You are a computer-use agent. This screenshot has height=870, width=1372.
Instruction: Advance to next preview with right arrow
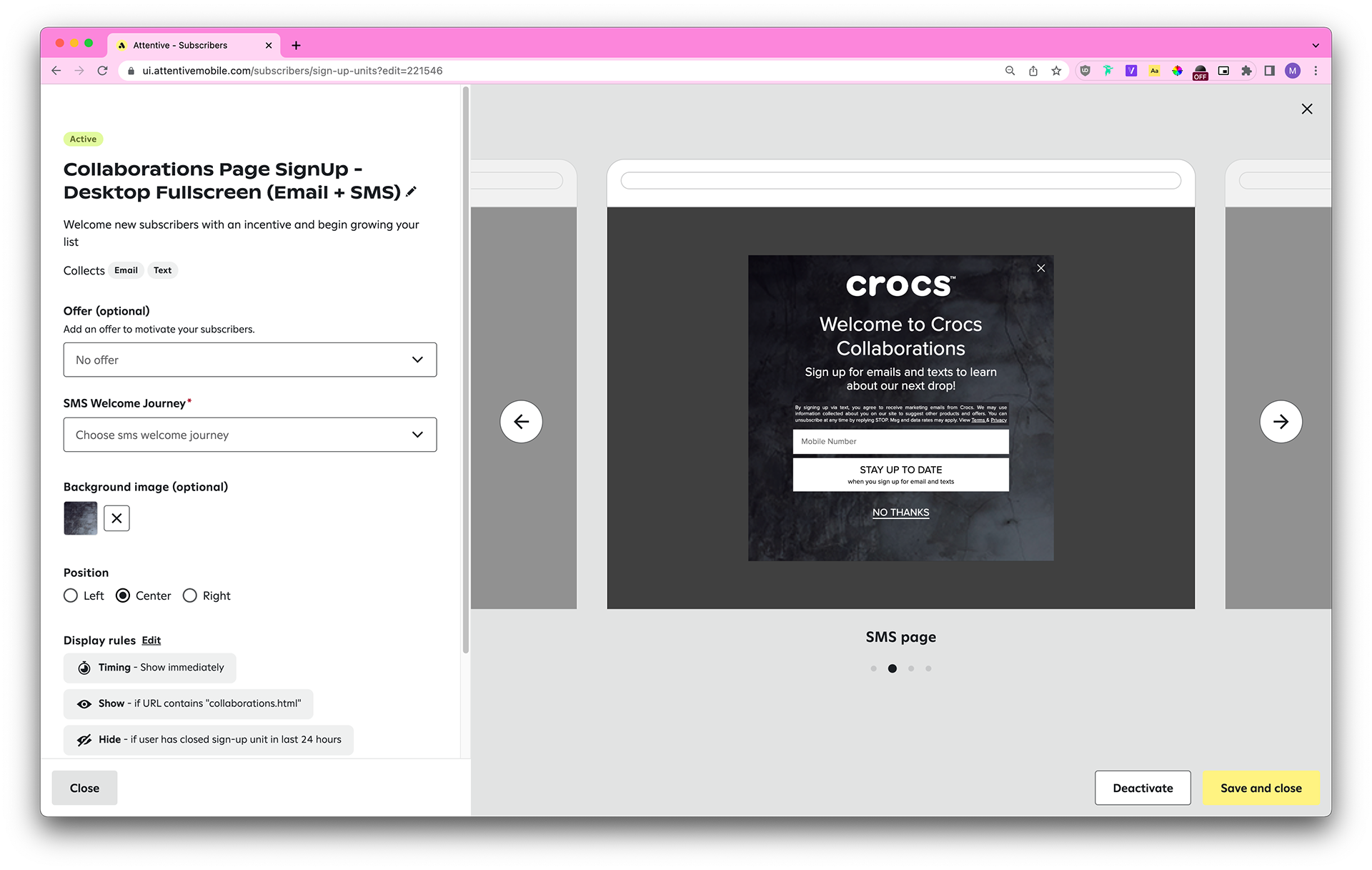pyautogui.click(x=1281, y=422)
